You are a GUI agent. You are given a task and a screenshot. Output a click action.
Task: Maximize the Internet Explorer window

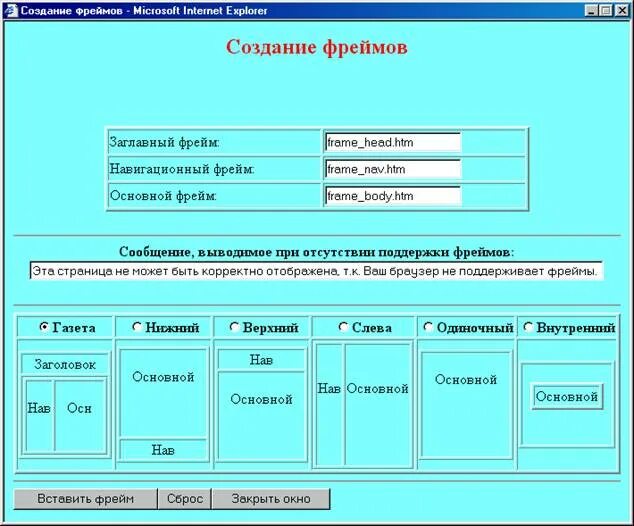[606, 11]
